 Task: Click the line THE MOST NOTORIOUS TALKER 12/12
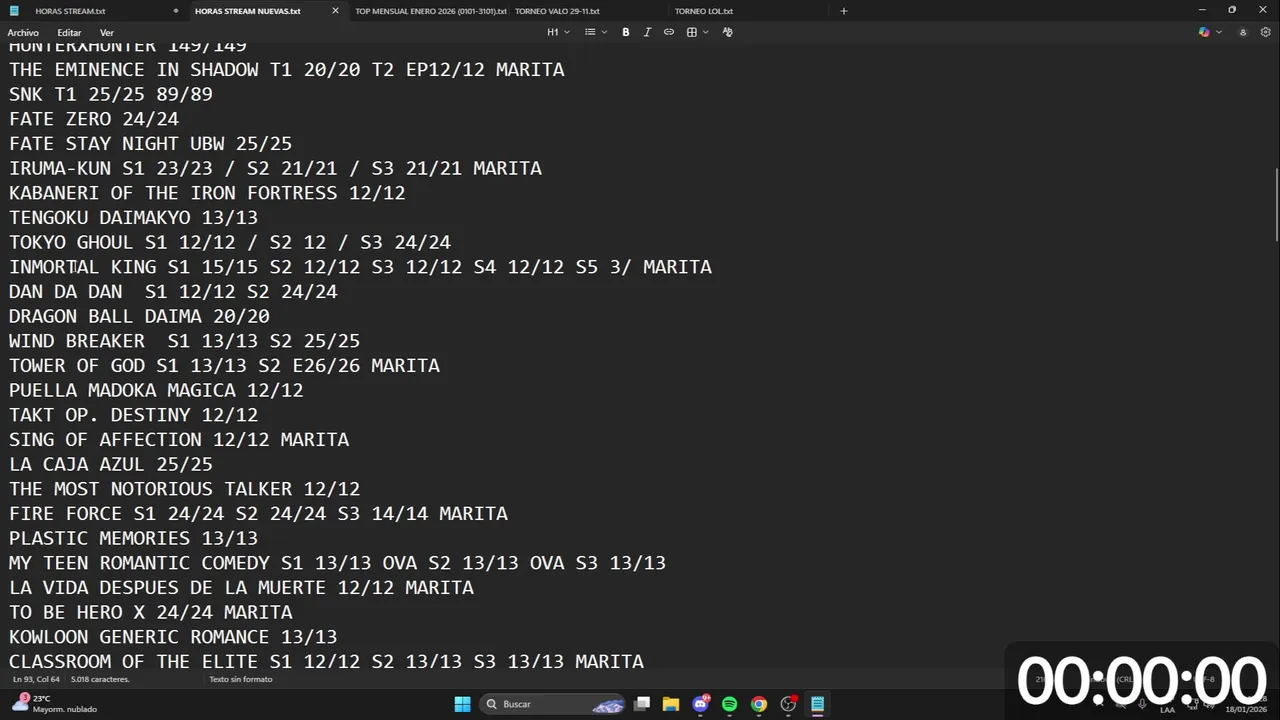184,489
